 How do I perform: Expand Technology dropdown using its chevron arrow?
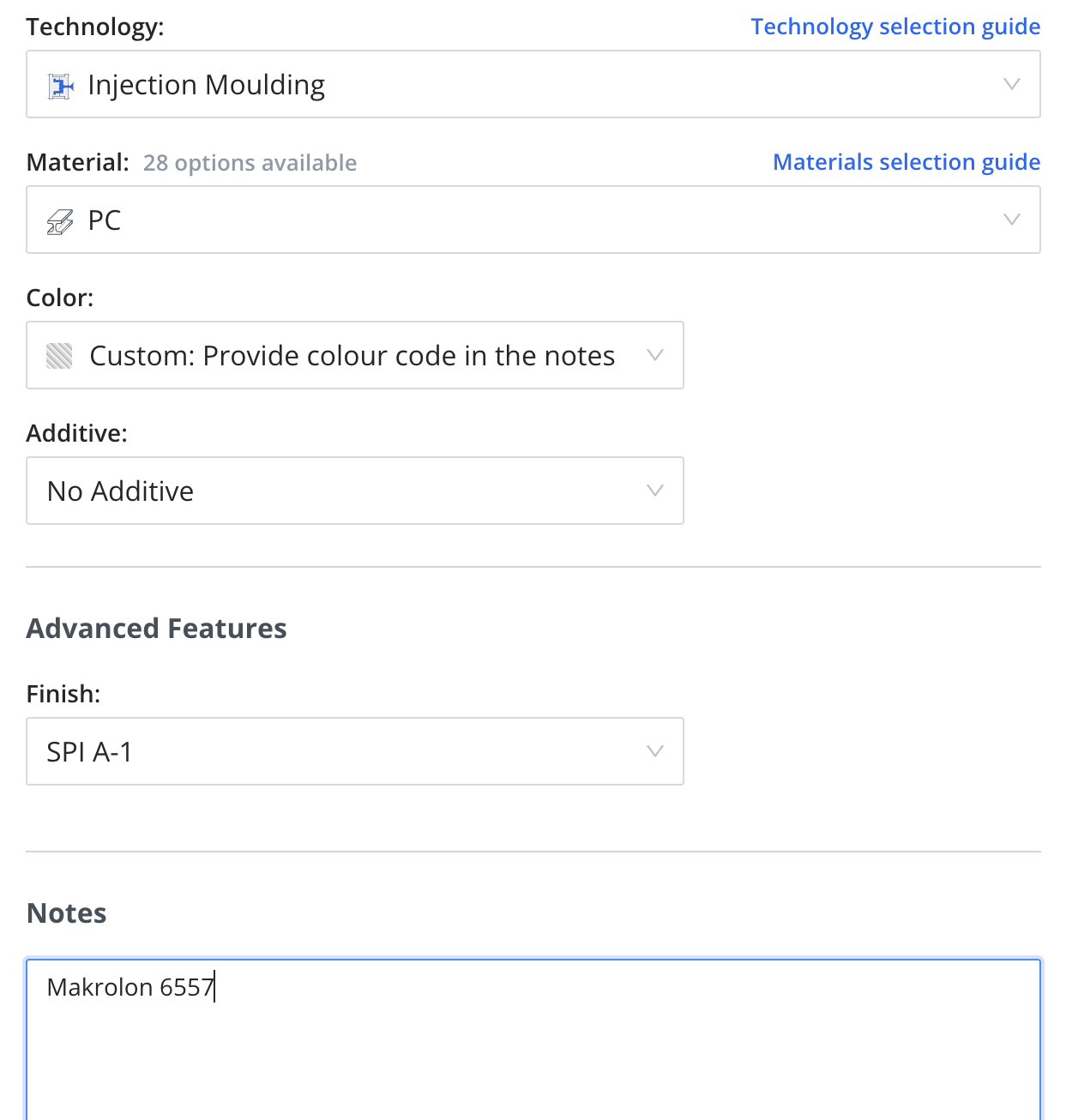point(1012,84)
